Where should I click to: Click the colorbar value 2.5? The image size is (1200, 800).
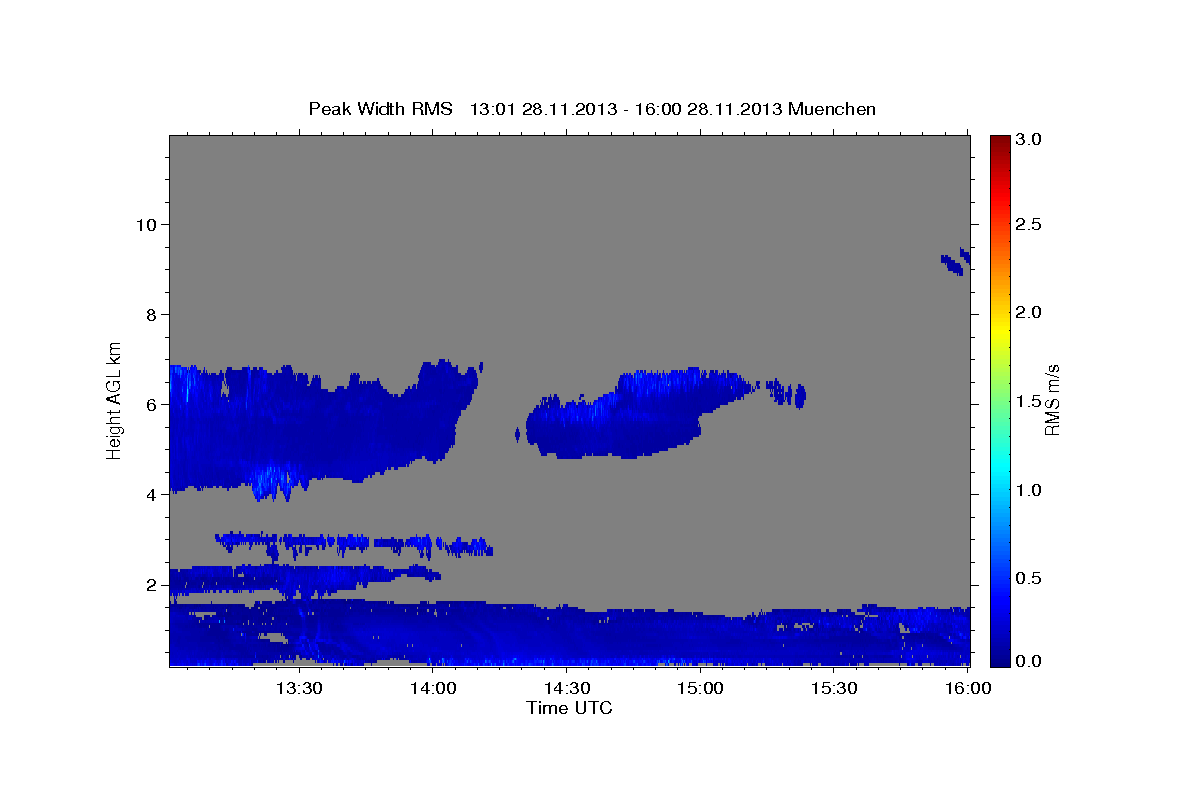pyautogui.click(x=1030, y=224)
